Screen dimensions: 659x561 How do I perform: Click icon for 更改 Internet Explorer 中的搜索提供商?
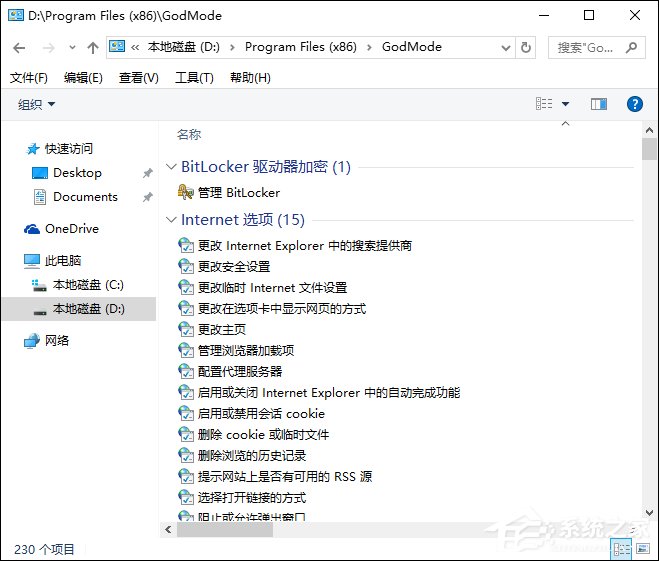click(185, 245)
